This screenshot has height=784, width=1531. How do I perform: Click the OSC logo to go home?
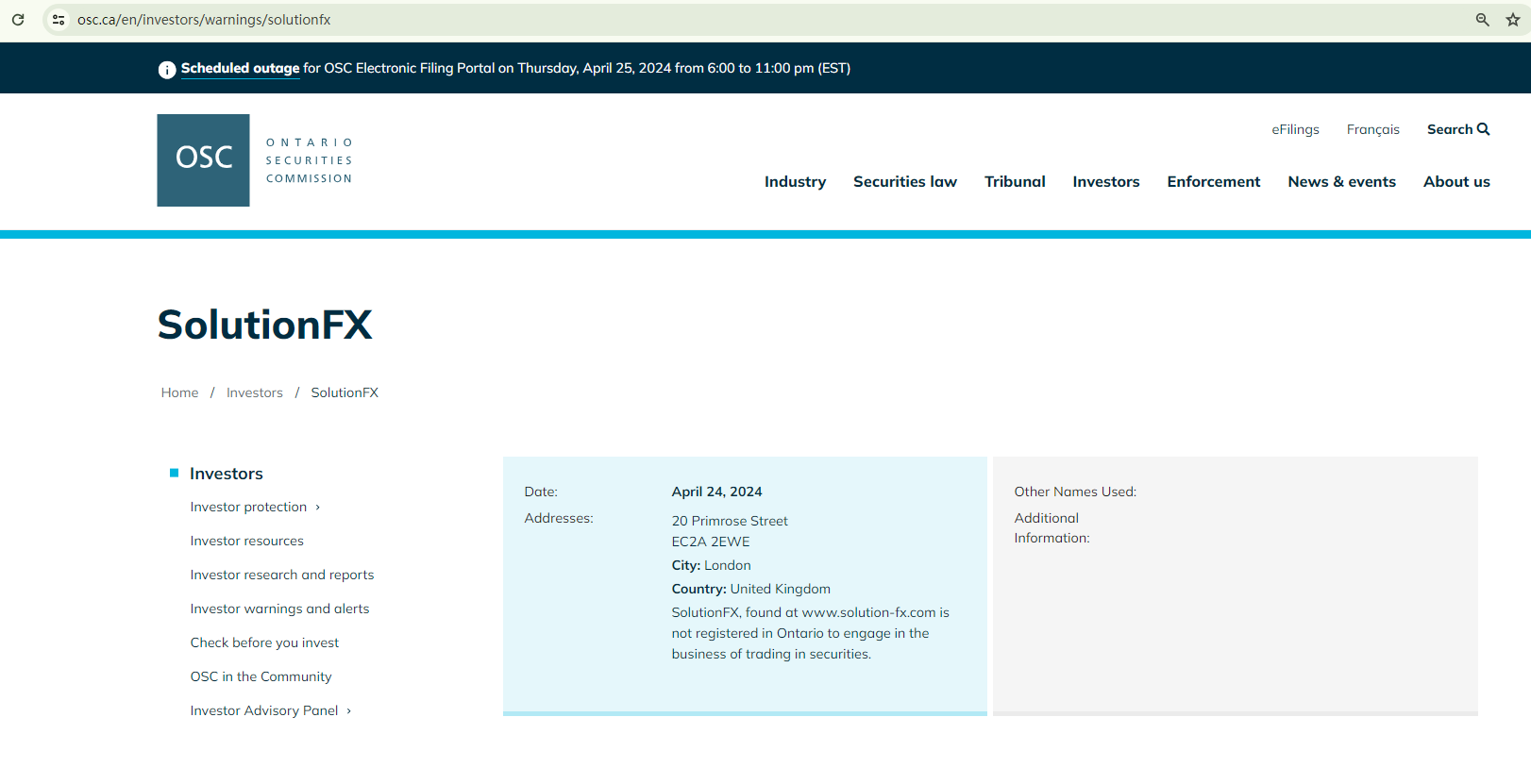203,160
